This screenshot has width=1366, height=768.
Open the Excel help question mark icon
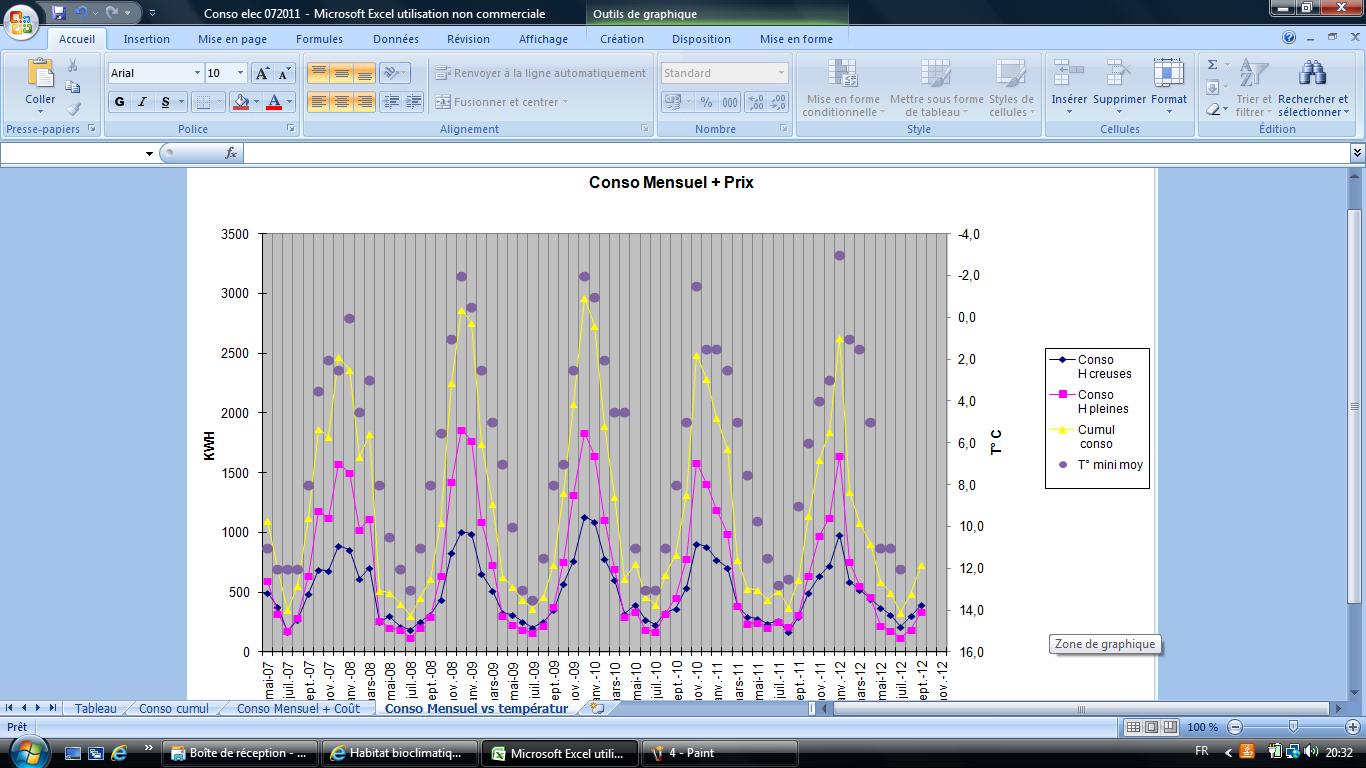pos(1289,38)
